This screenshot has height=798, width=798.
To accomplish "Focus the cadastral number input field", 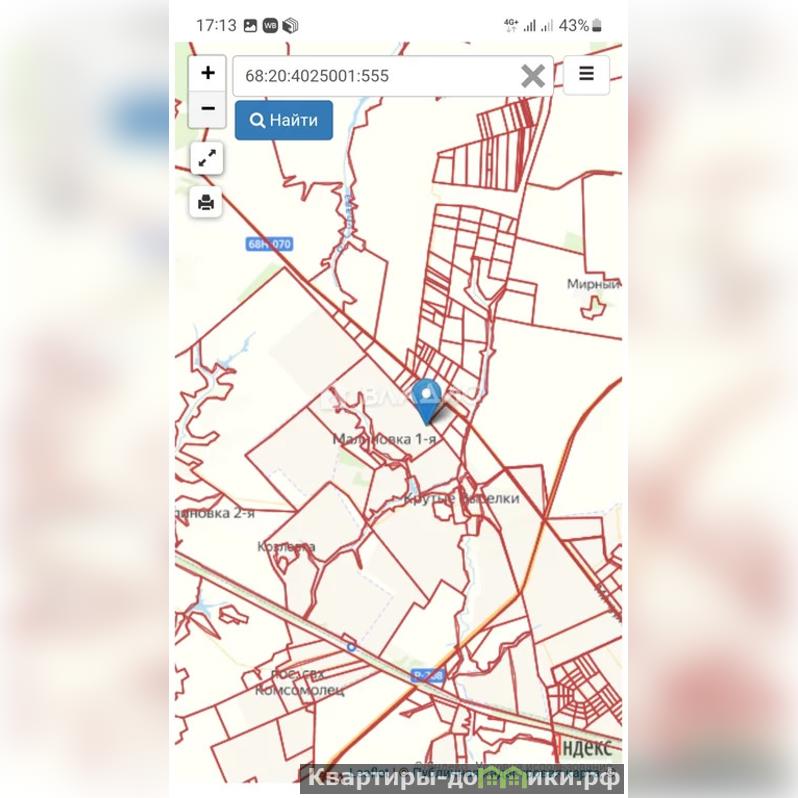I will (x=377, y=76).
